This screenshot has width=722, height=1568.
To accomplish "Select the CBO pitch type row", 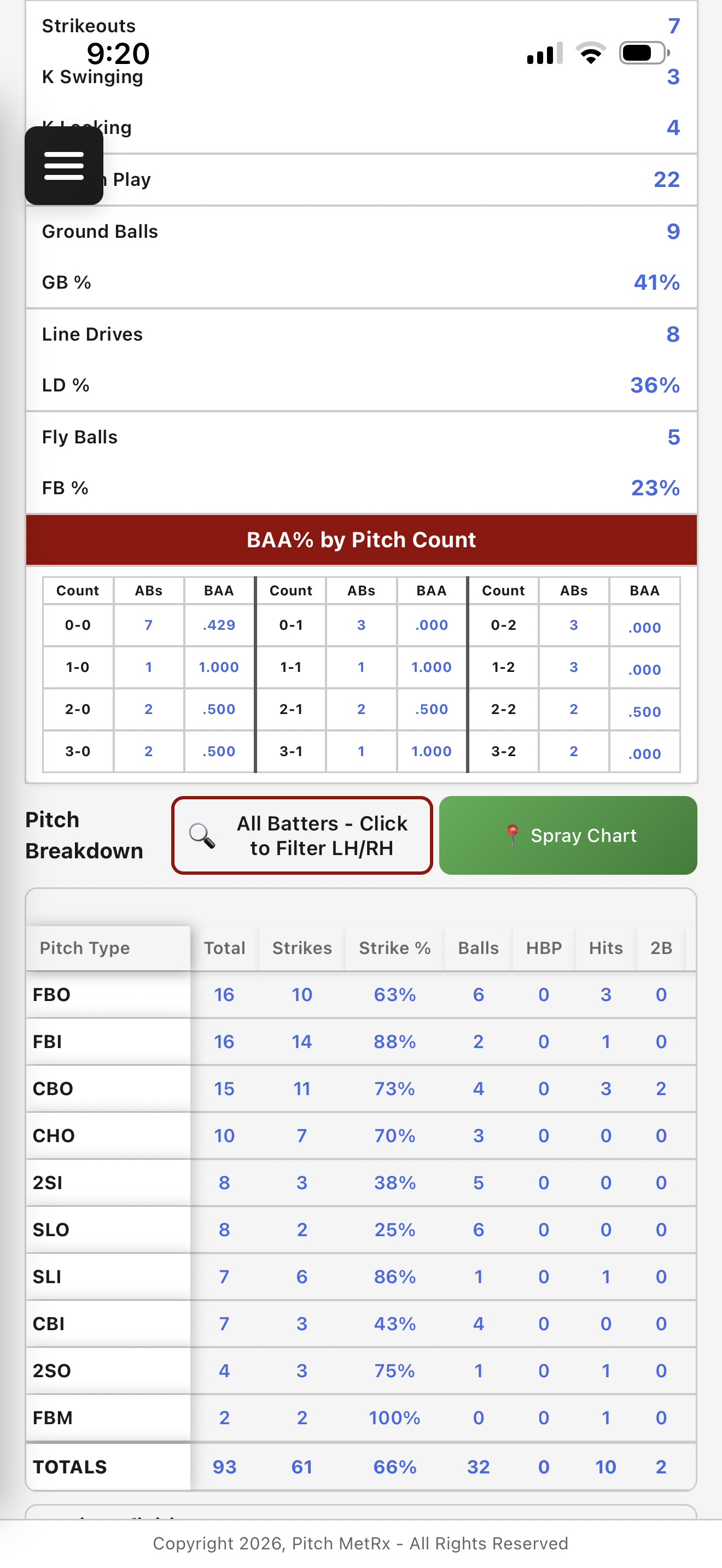I will [x=53, y=1089].
